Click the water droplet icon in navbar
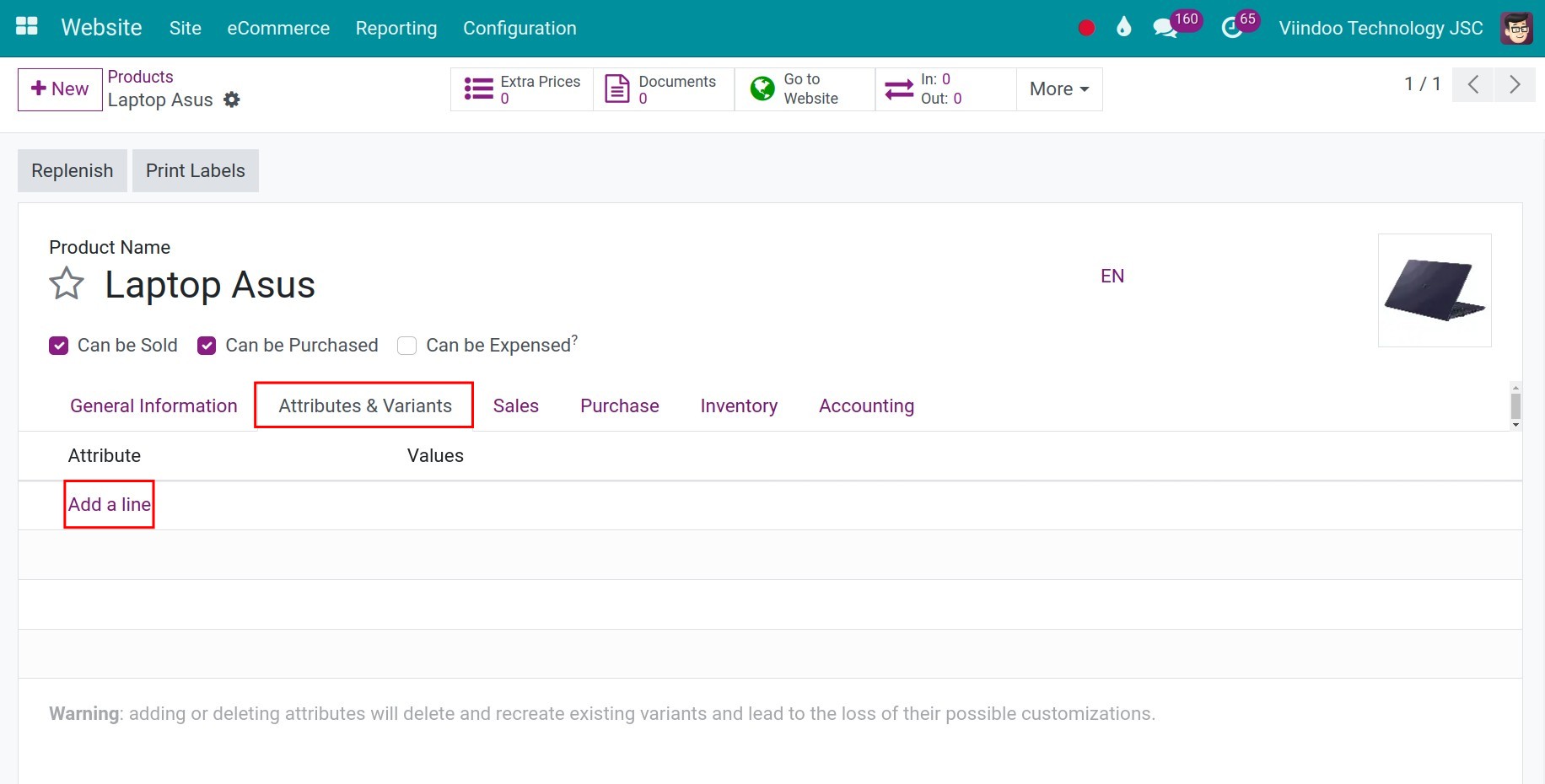 [x=1123, y=28]
